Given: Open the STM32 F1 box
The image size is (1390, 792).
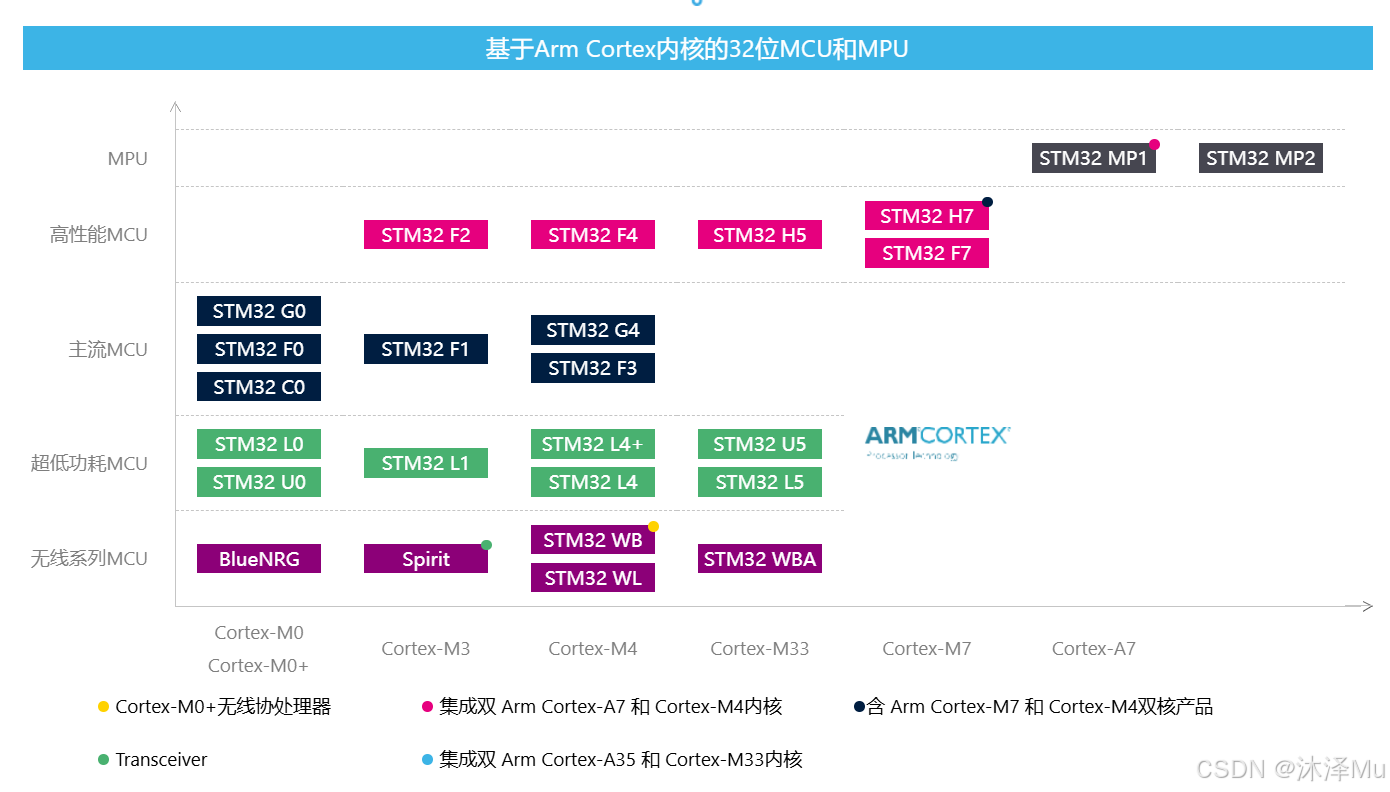Looking at the screenshot, I should 426,349.
